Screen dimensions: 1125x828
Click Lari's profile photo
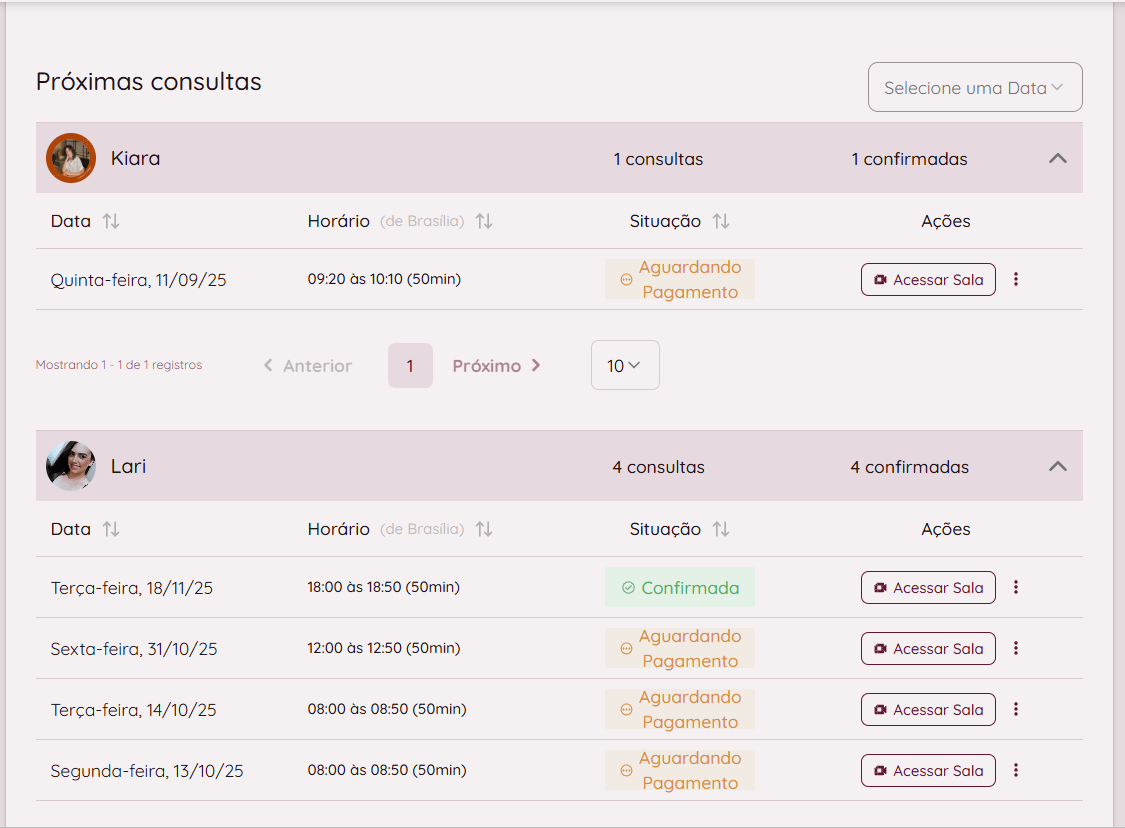coord(71,466)
